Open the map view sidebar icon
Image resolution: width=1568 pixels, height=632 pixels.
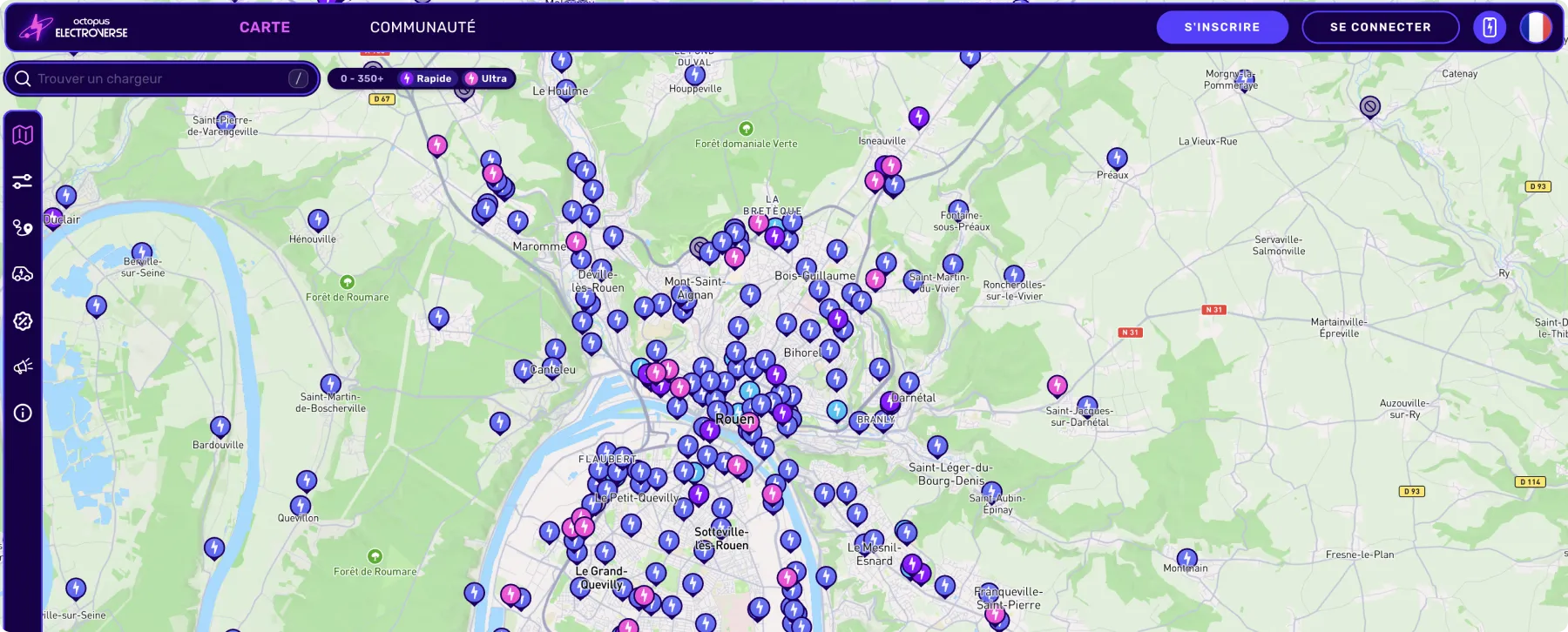tap(23, 135)
